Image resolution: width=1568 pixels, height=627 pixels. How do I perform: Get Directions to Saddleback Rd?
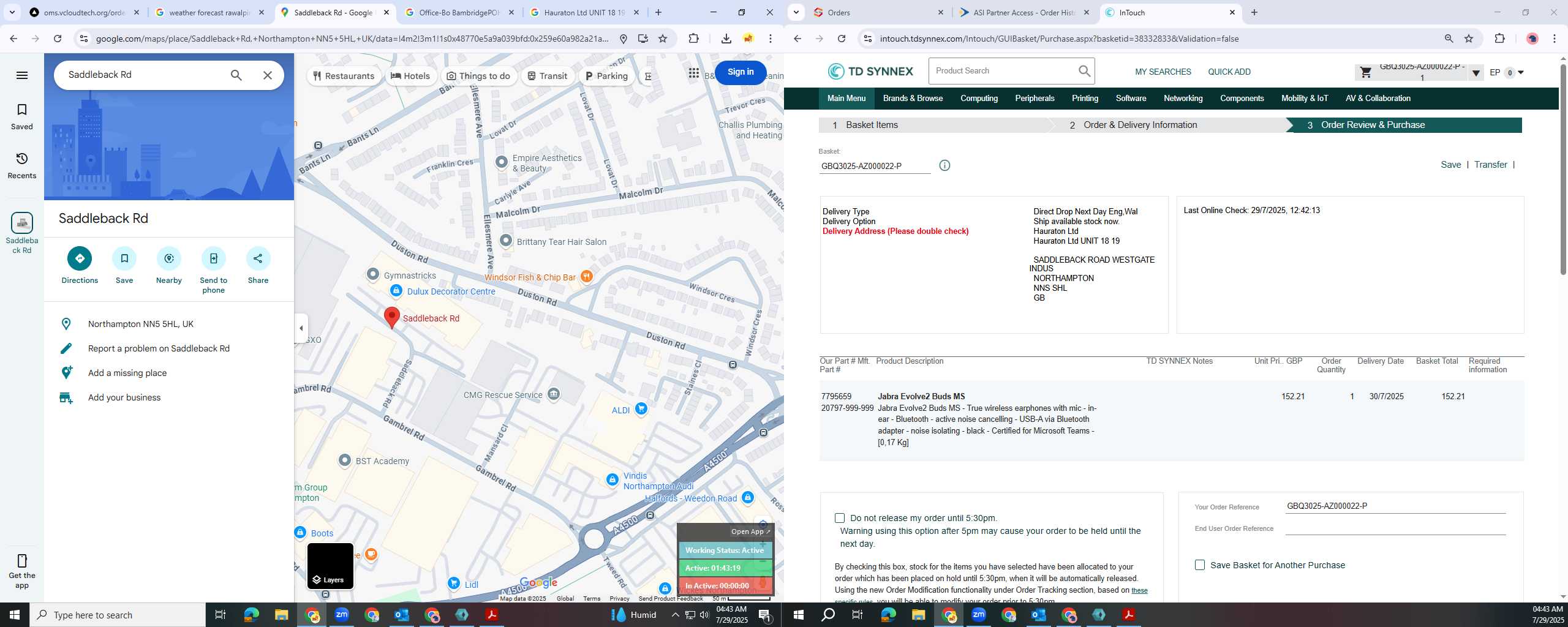coord(80,265)
